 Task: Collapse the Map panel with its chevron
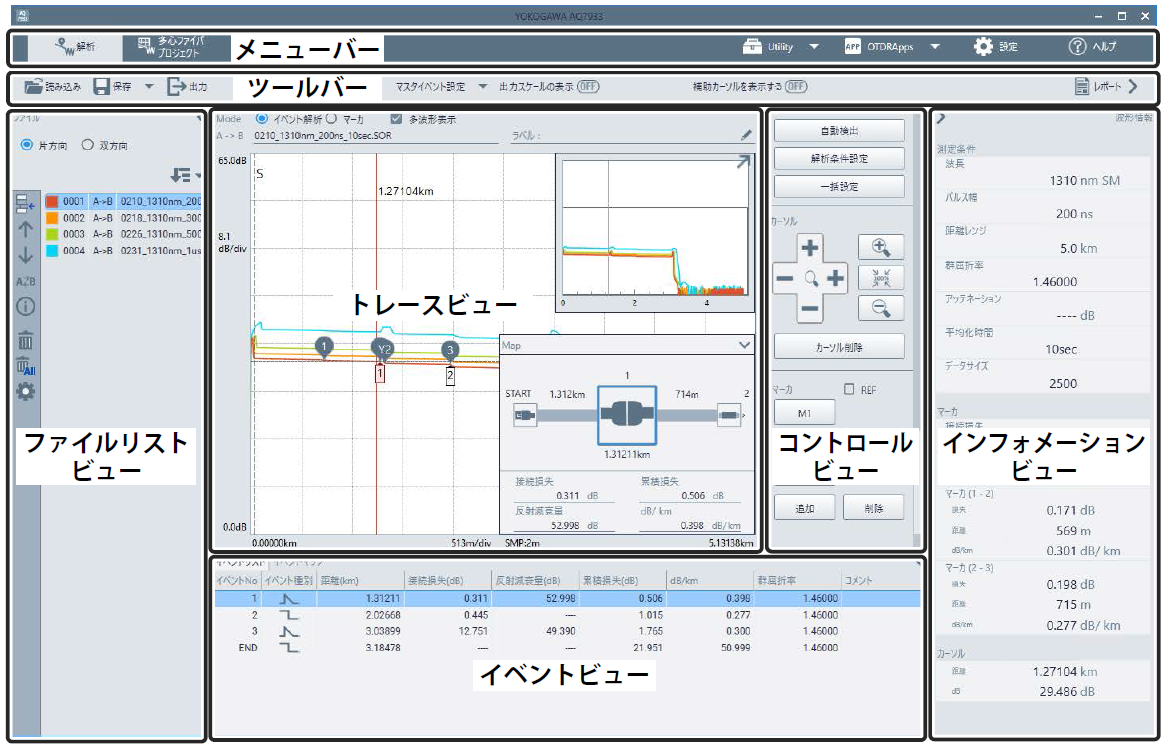[x=743, y=344]
